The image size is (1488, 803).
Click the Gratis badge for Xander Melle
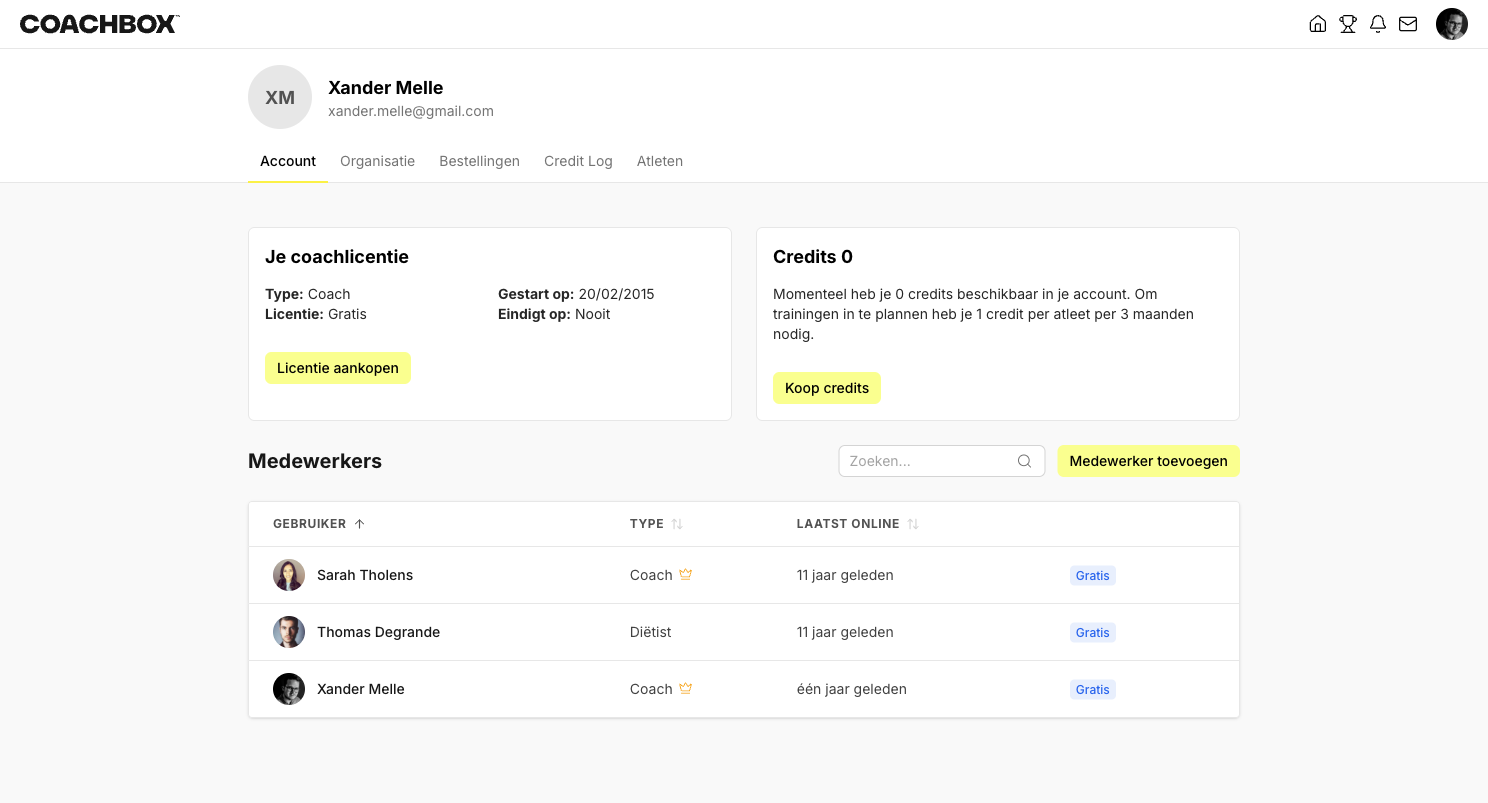point(1092,690)
